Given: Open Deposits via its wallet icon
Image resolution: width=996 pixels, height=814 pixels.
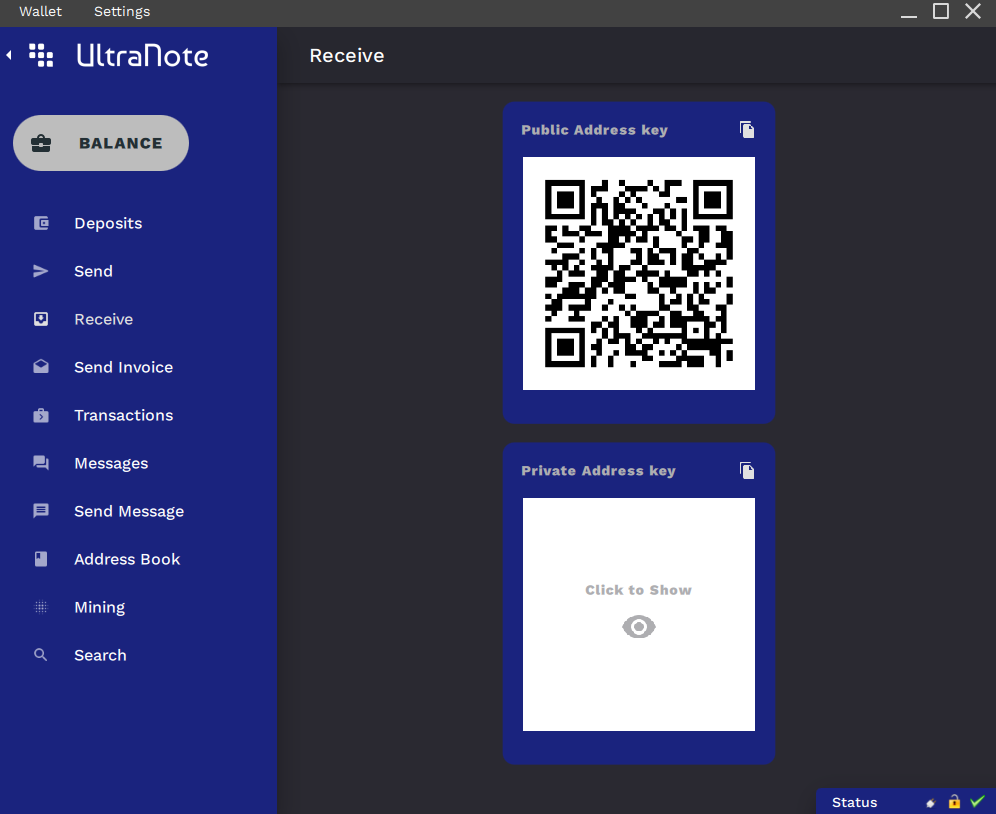Looking at the screenshot, I should (x=41, y=223).
